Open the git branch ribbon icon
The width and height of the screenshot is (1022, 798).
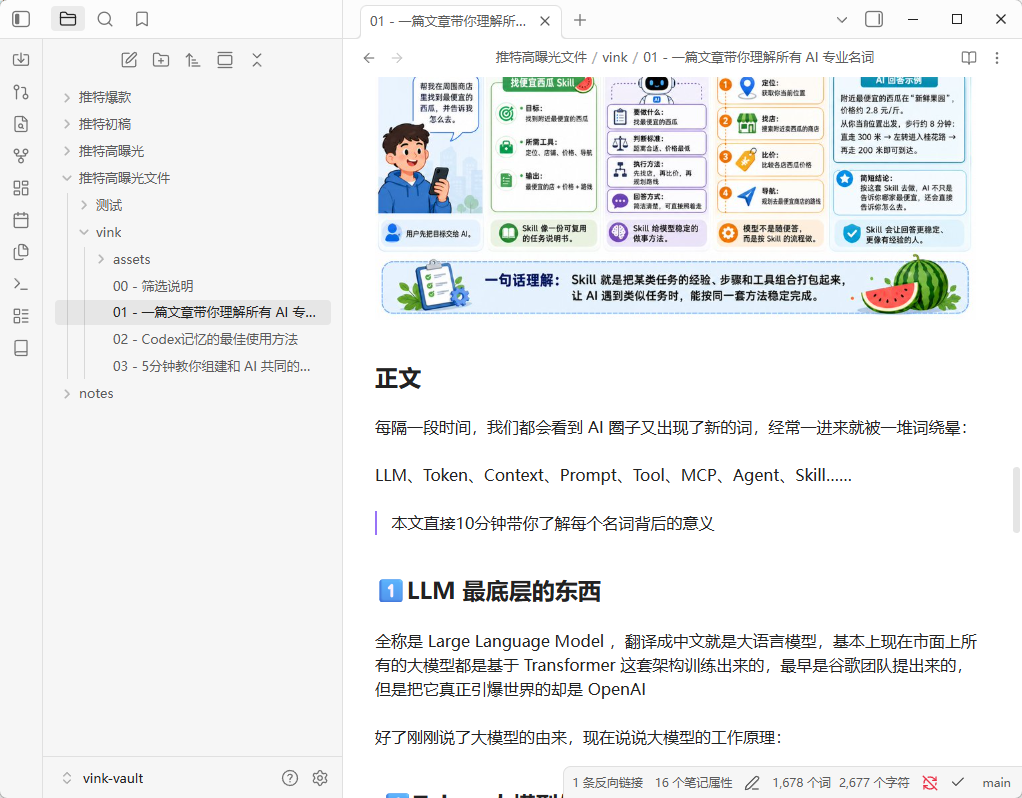(21, 92)
